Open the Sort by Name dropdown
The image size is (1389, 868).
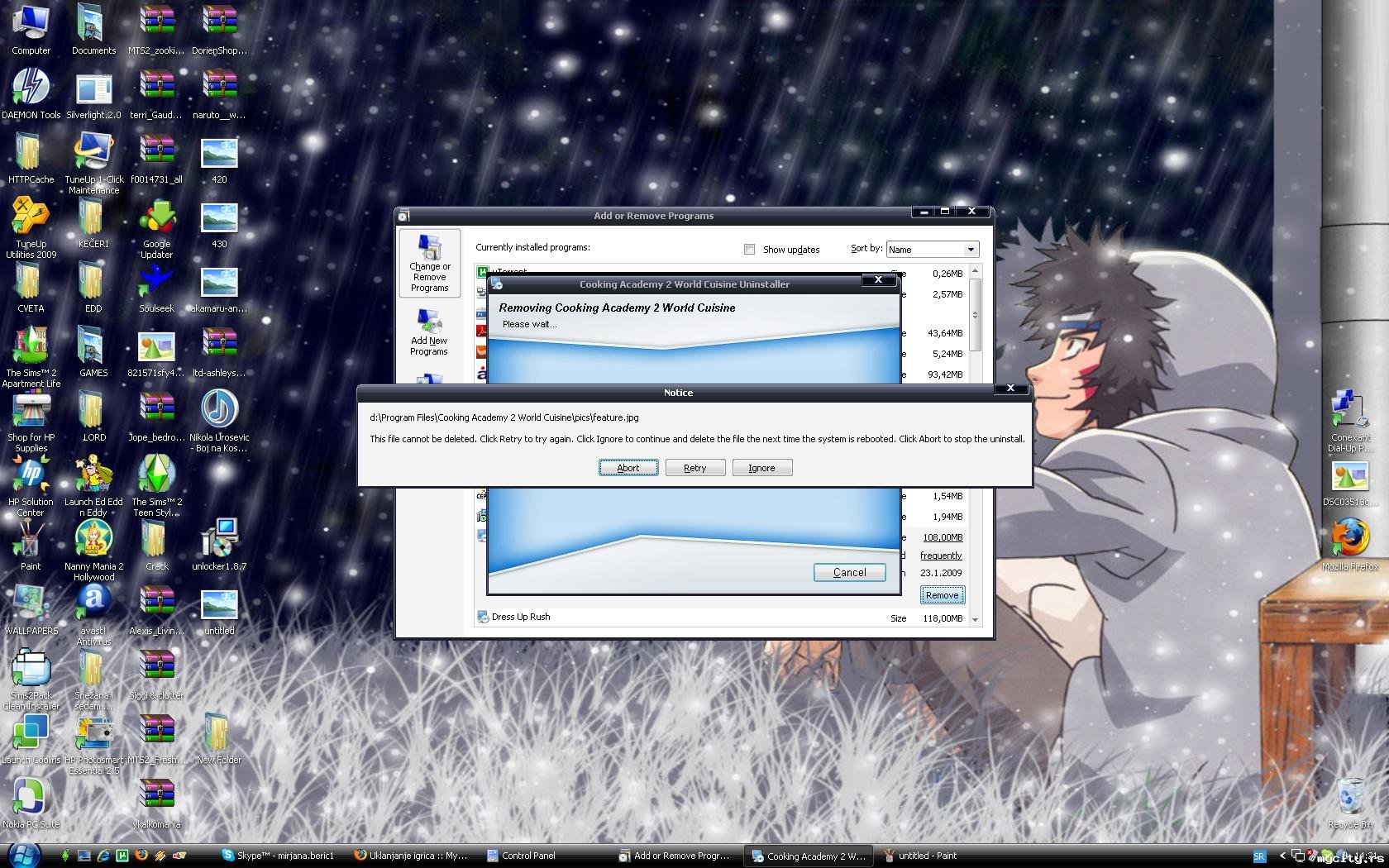tap(933, 249)
